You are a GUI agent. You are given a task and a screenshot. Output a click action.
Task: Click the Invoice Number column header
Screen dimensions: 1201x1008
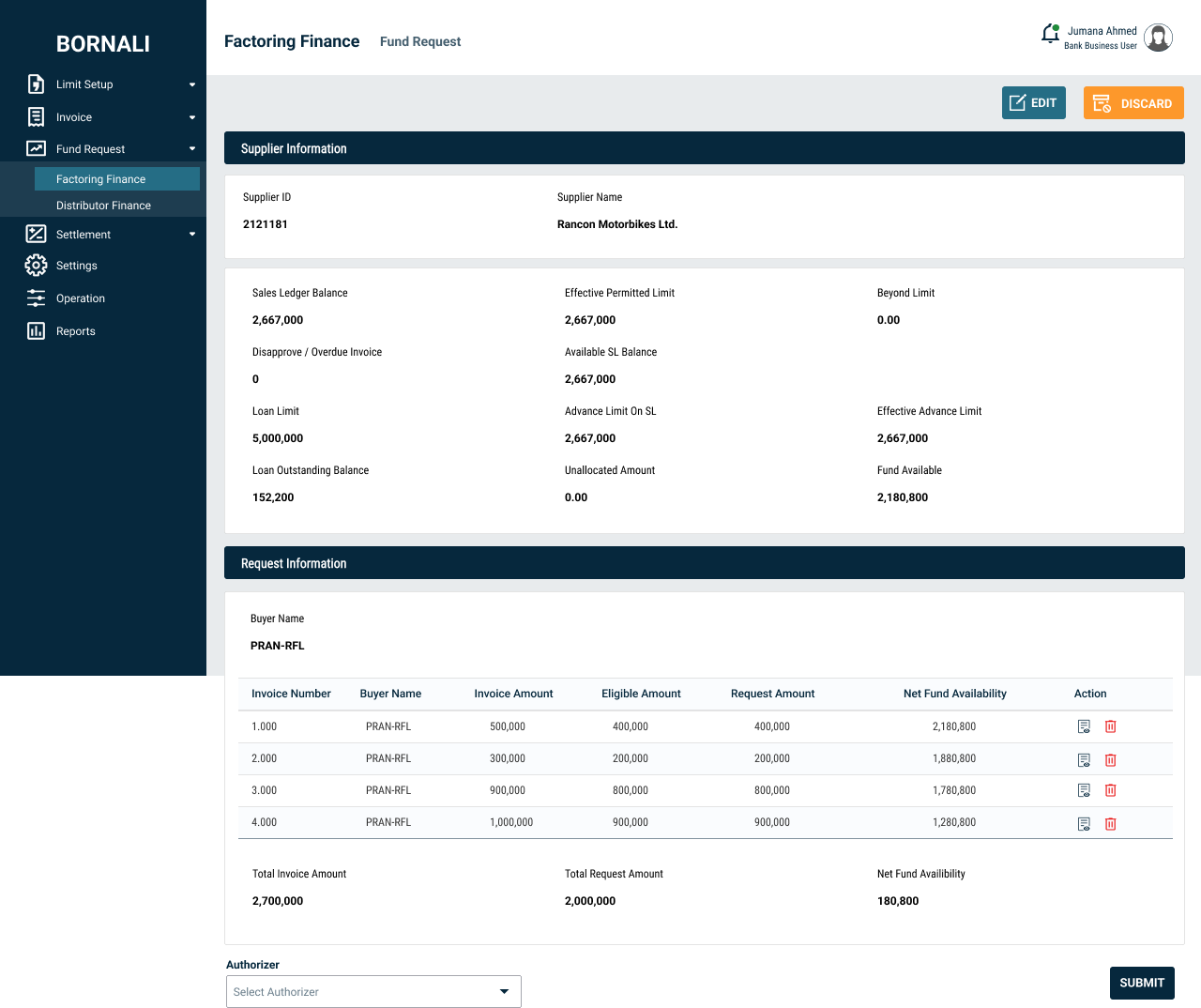point(291,694)
